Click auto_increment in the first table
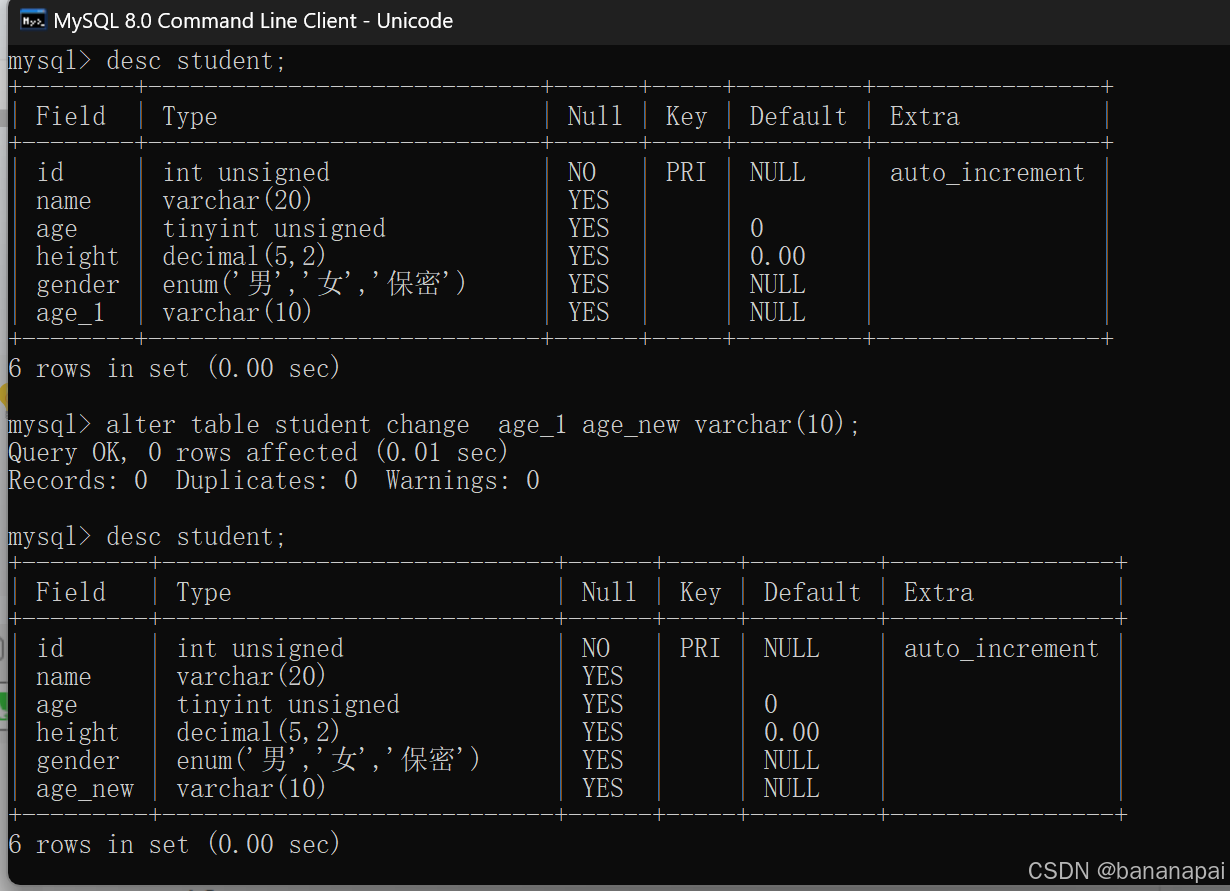 pos(987,173)
